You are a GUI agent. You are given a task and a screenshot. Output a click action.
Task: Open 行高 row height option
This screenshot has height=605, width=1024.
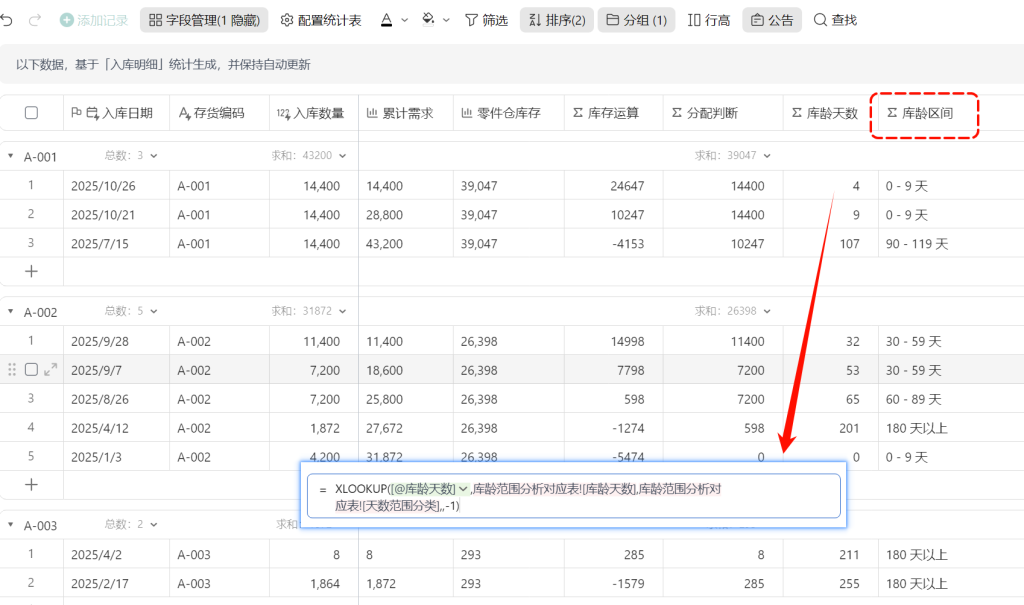tap(709, 20)
